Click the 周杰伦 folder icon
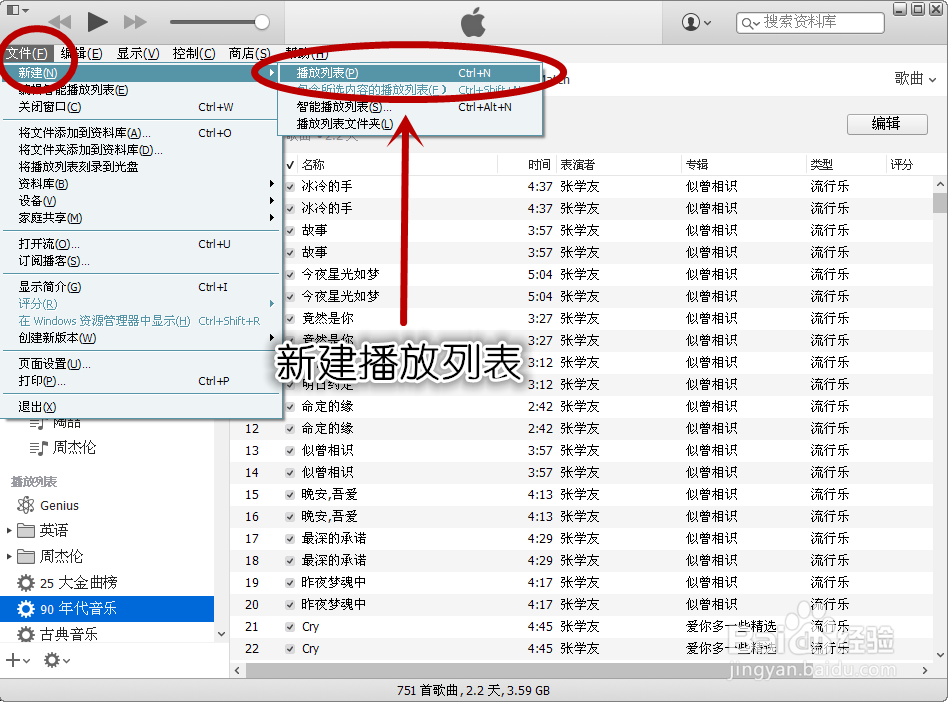Viewport: 948px width, 702px height. pos(26,556)
